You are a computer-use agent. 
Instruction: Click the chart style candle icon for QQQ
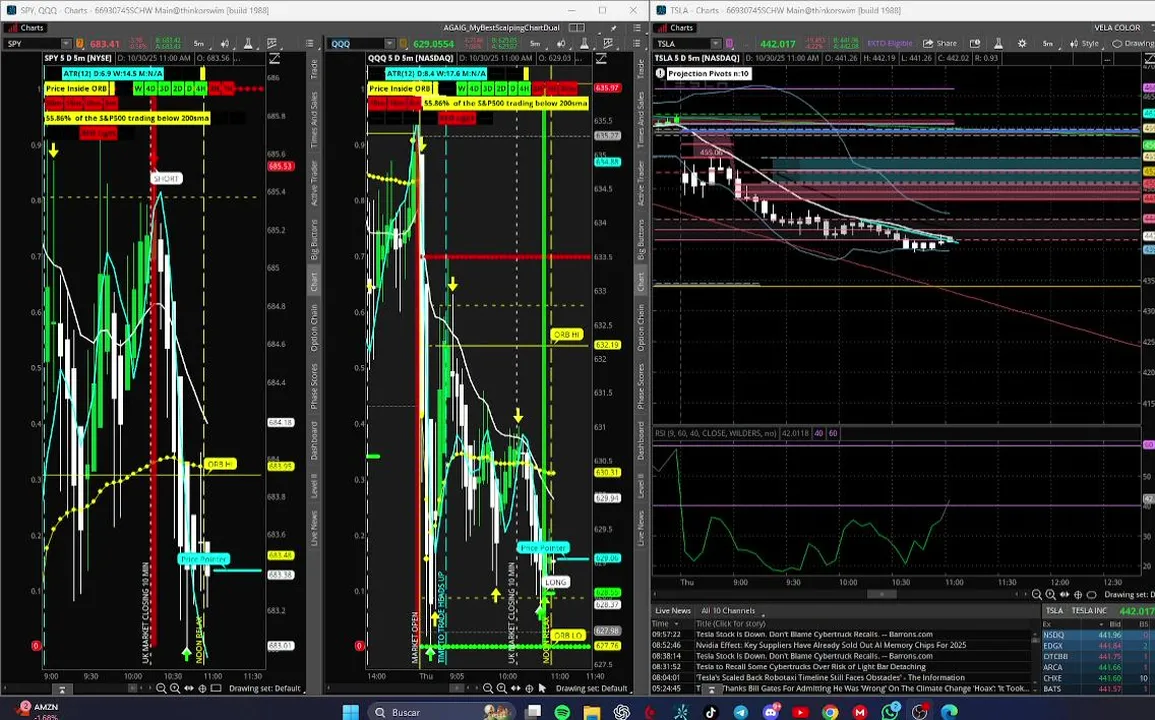tap(561, 43)
